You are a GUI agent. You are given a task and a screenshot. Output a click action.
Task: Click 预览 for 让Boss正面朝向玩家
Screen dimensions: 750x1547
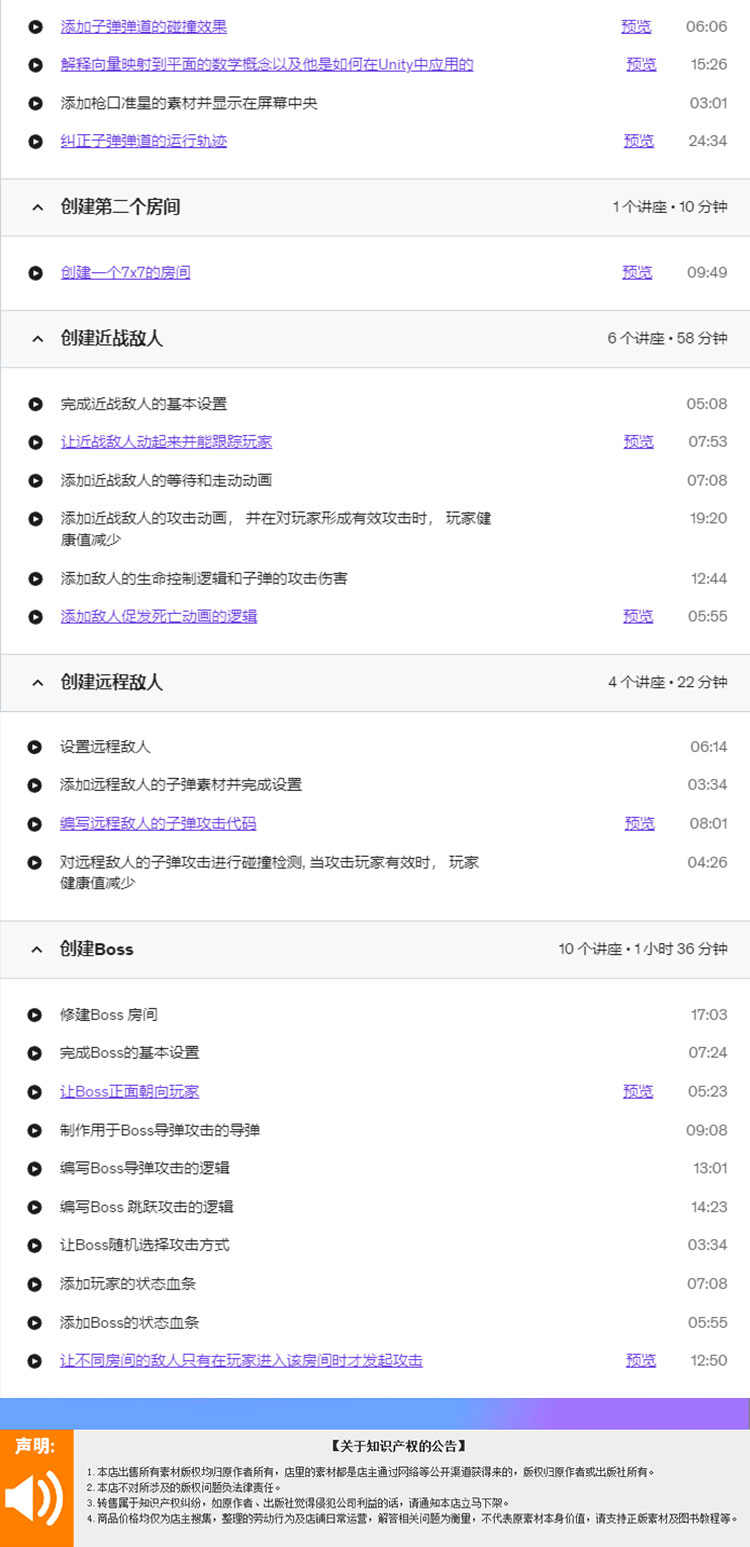[x=638, y=1091]
